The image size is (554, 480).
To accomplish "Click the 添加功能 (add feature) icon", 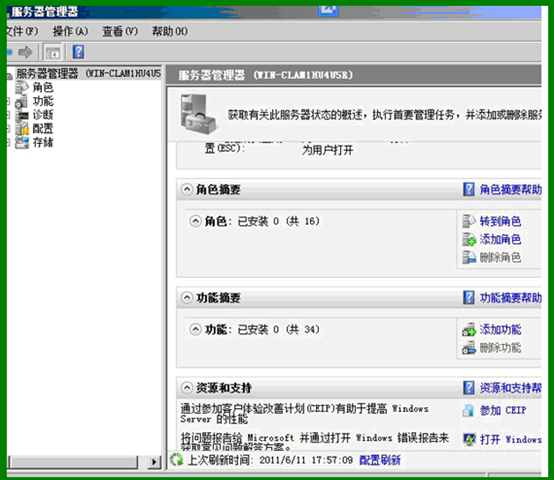I will point(469,330).
